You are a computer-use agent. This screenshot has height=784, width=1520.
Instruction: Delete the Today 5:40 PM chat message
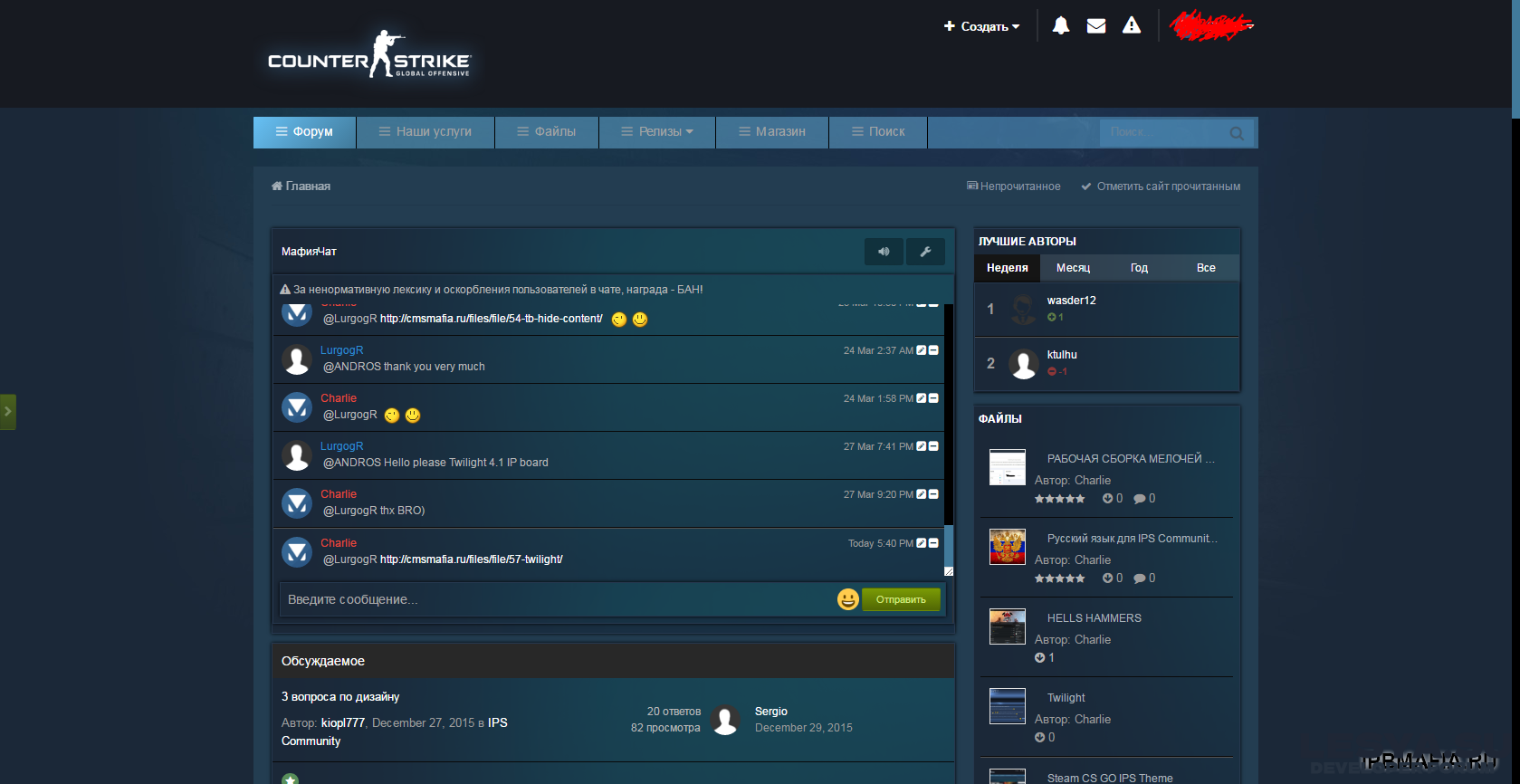(933, 543)
